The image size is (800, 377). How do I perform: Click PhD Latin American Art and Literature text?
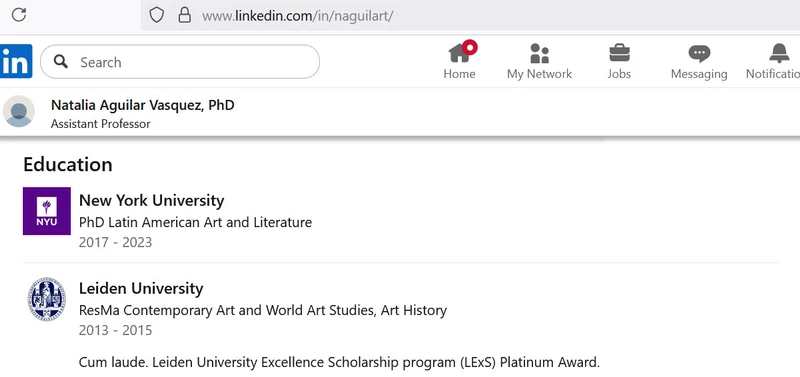(195, 222)
